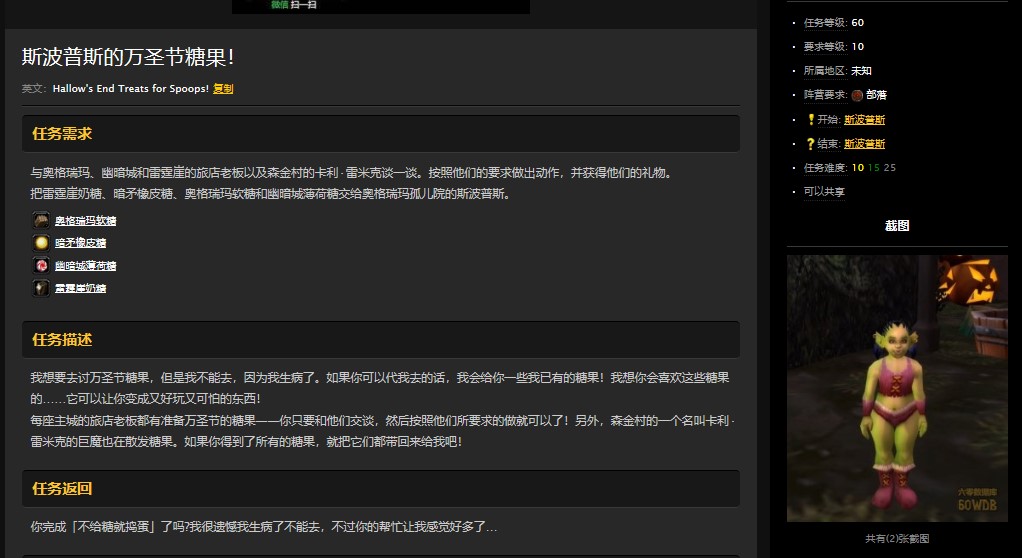
Task: Click the yellow question mark quest-end icon
Action: (810, 143)
